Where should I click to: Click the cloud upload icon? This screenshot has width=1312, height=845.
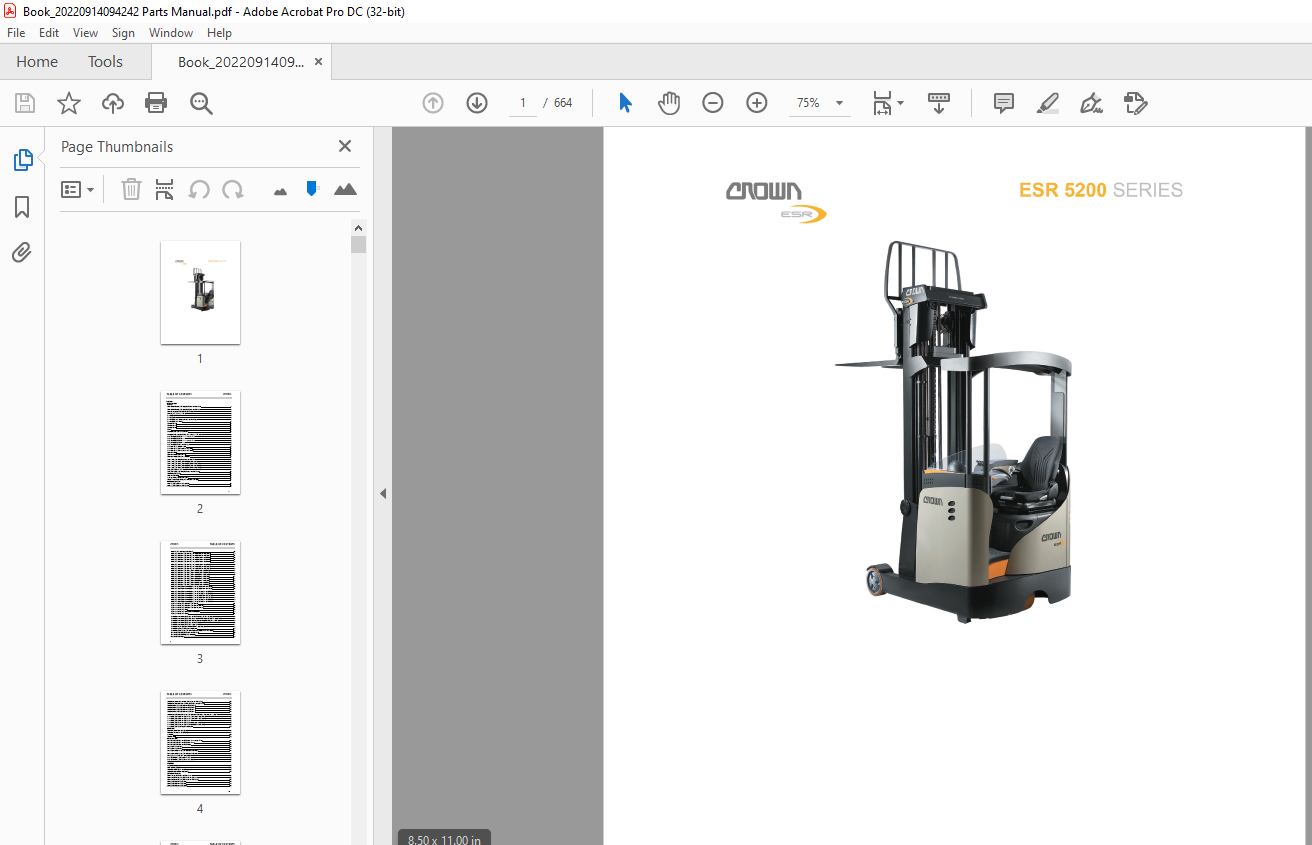pyautogui.click(x=113, y=103)
